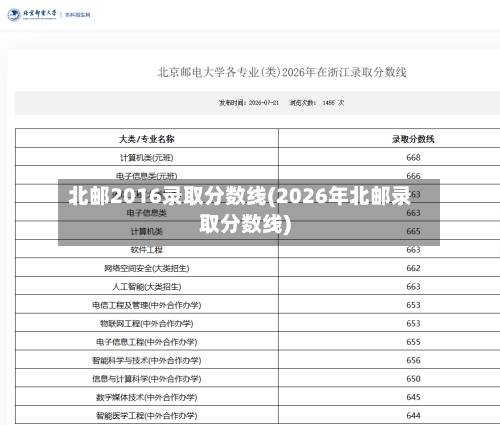Select 智能医学工程(中外合作办学) row name

147,416
